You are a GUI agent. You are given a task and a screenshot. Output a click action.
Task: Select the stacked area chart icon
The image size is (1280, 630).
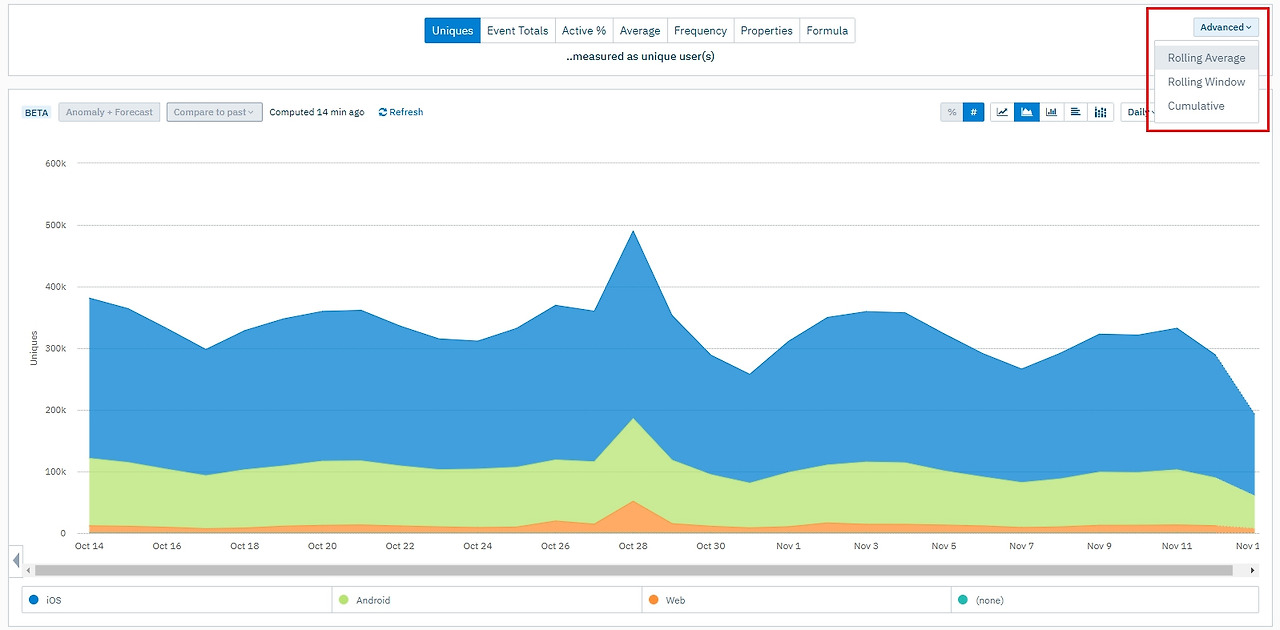[1026, 112]
